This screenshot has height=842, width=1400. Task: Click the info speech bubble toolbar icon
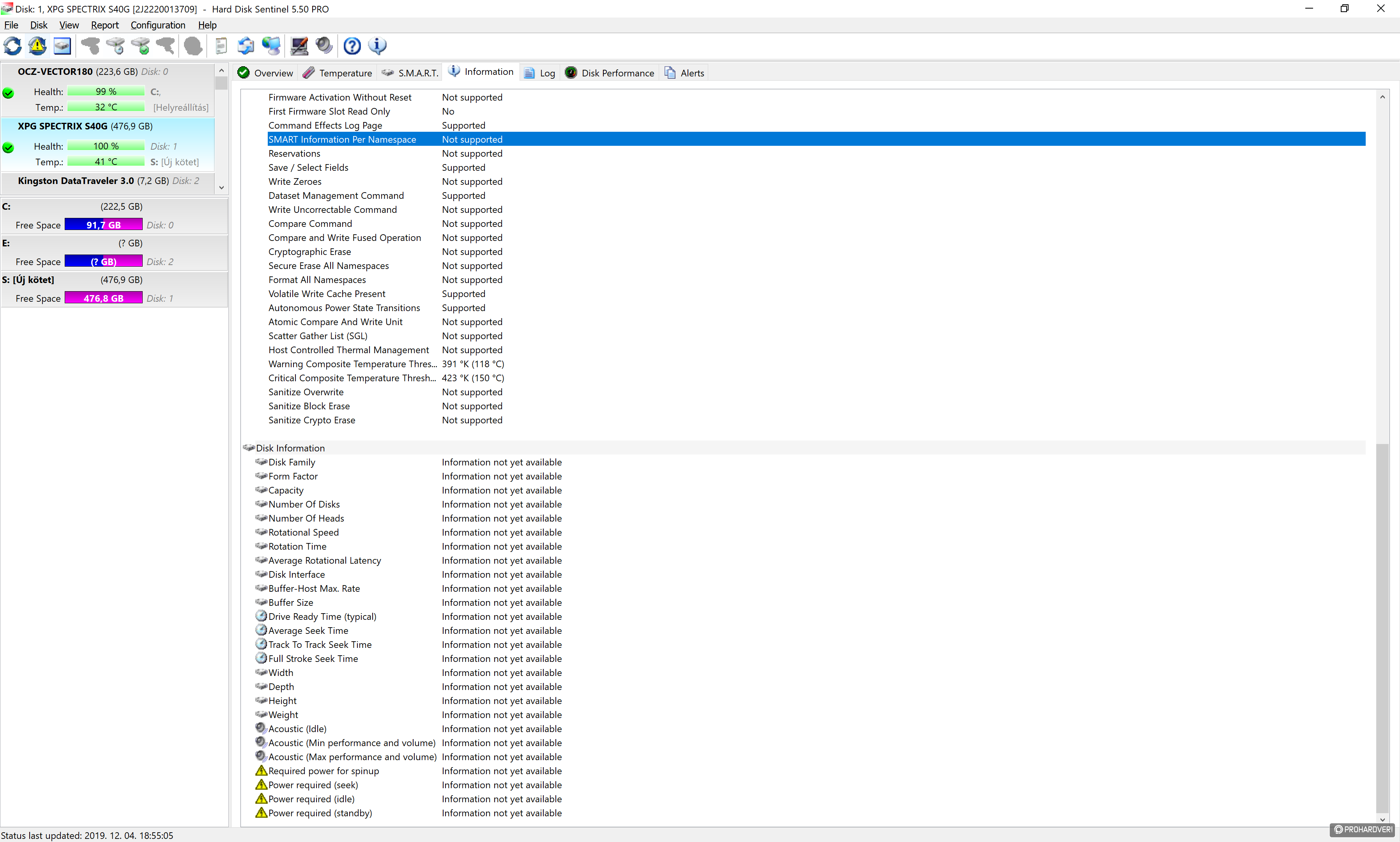377,46
